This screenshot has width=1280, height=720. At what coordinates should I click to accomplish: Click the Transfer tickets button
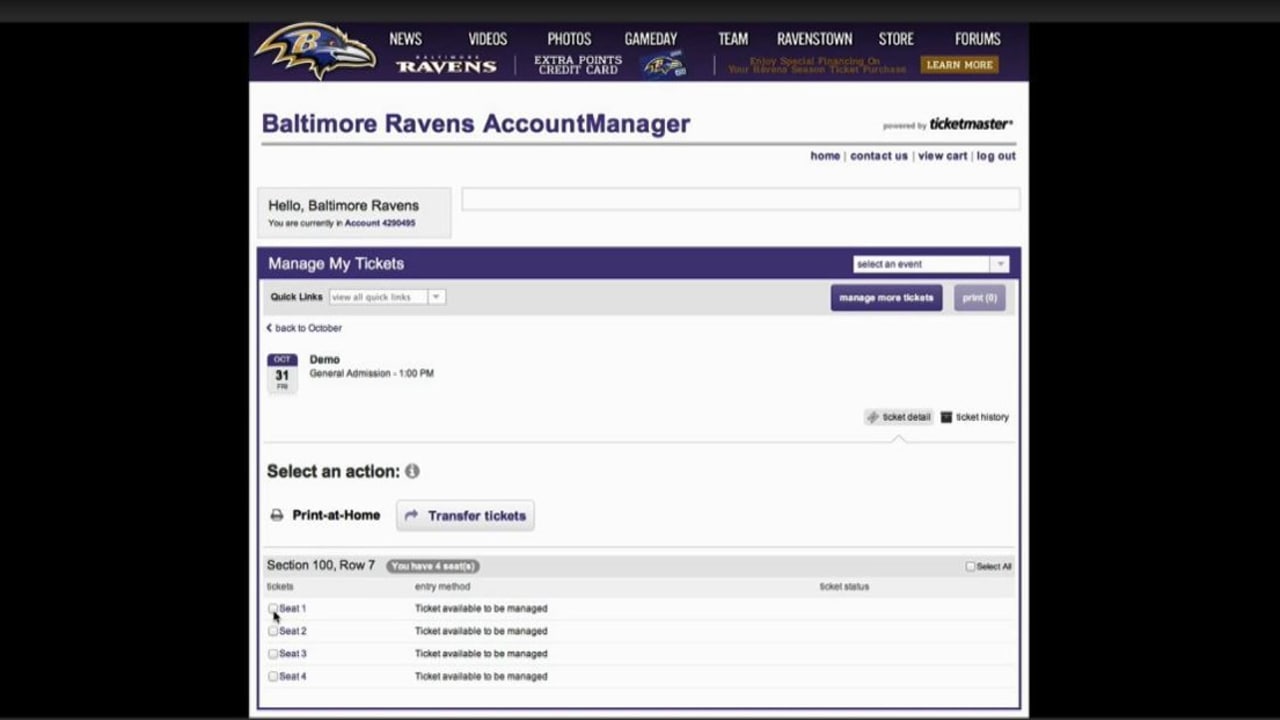pyautogui.click(x=466, y=516)
